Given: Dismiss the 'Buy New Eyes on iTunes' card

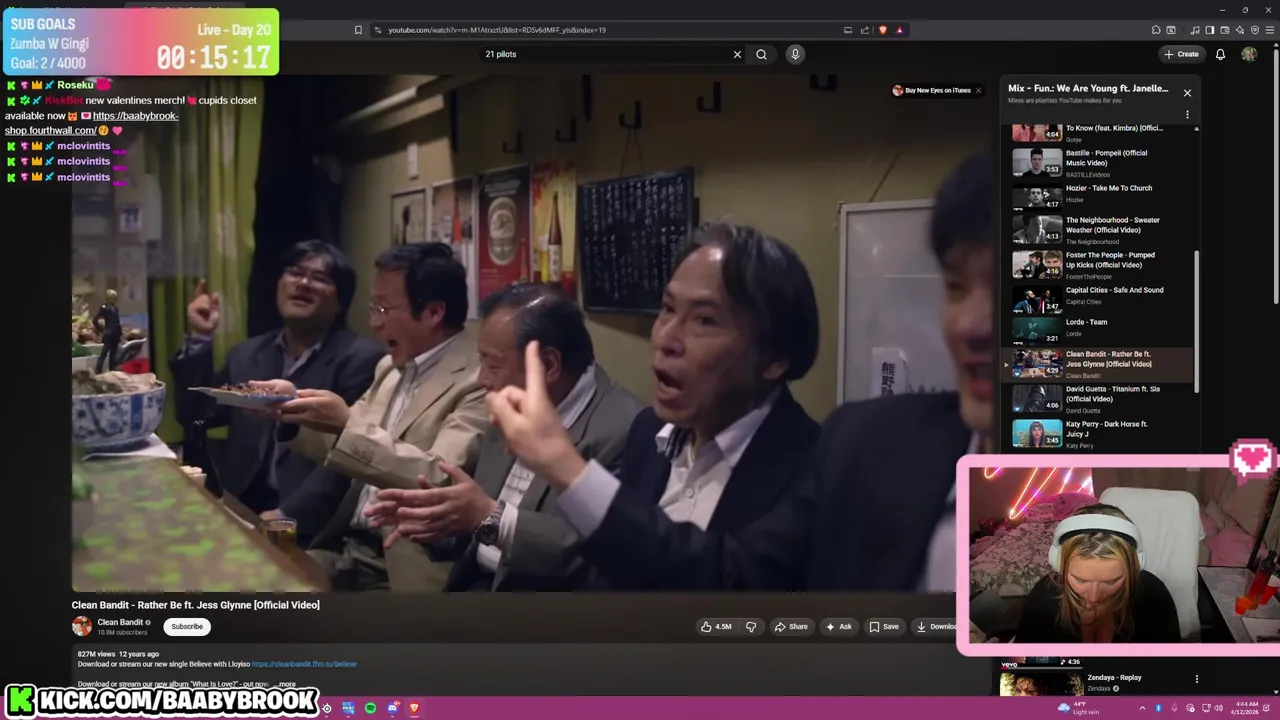Looking at the screenshot, I should (x=978, y=90).
